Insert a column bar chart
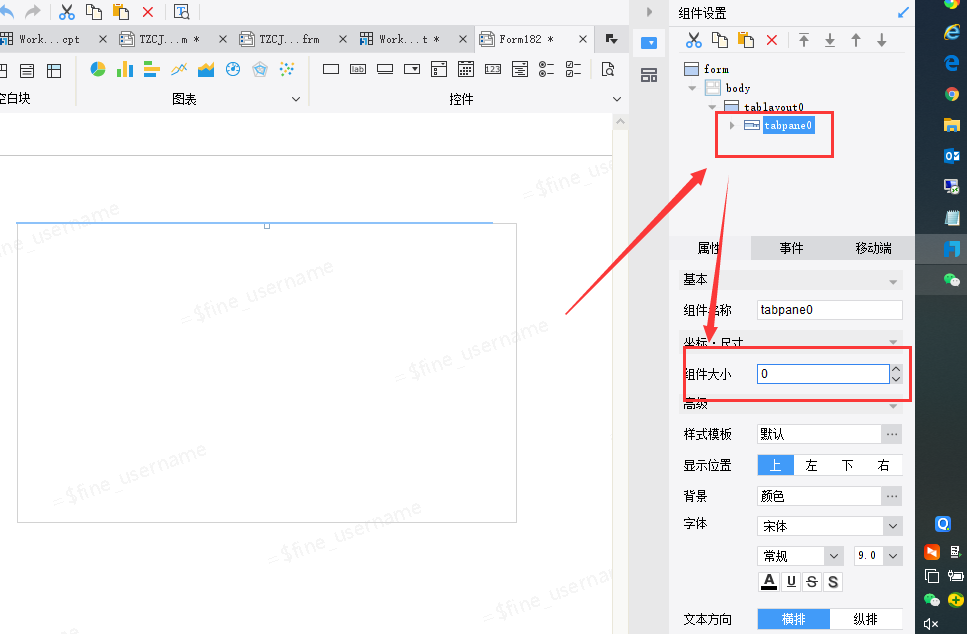The image size is (967, 634). click(x=125, y=69)
